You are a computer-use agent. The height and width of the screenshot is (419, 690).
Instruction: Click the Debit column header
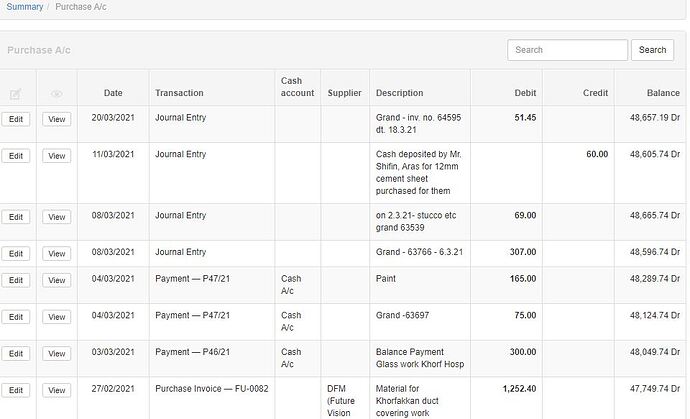pyautogui.click(x=525, y=93)
